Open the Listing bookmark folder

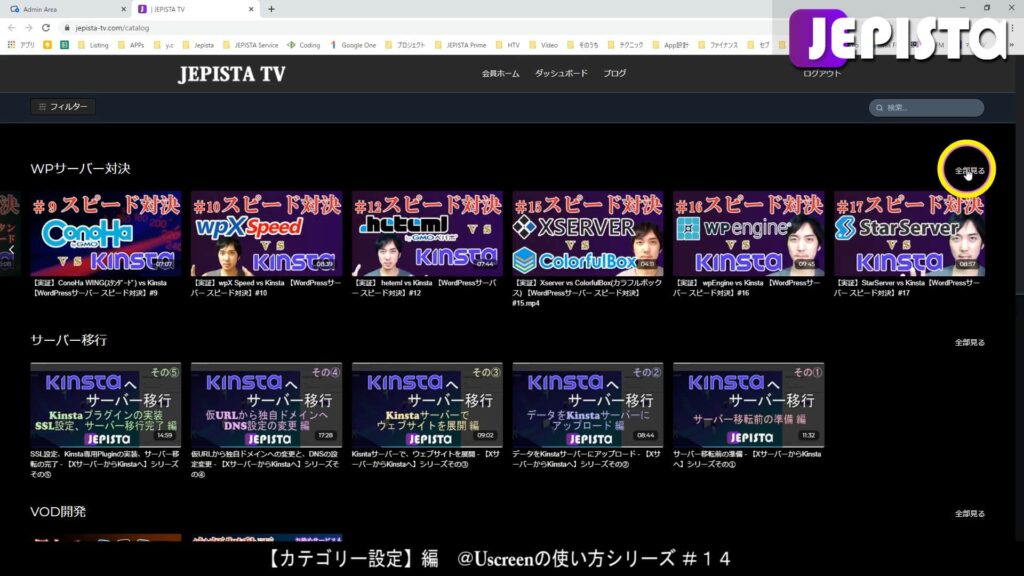coord(93,45)
